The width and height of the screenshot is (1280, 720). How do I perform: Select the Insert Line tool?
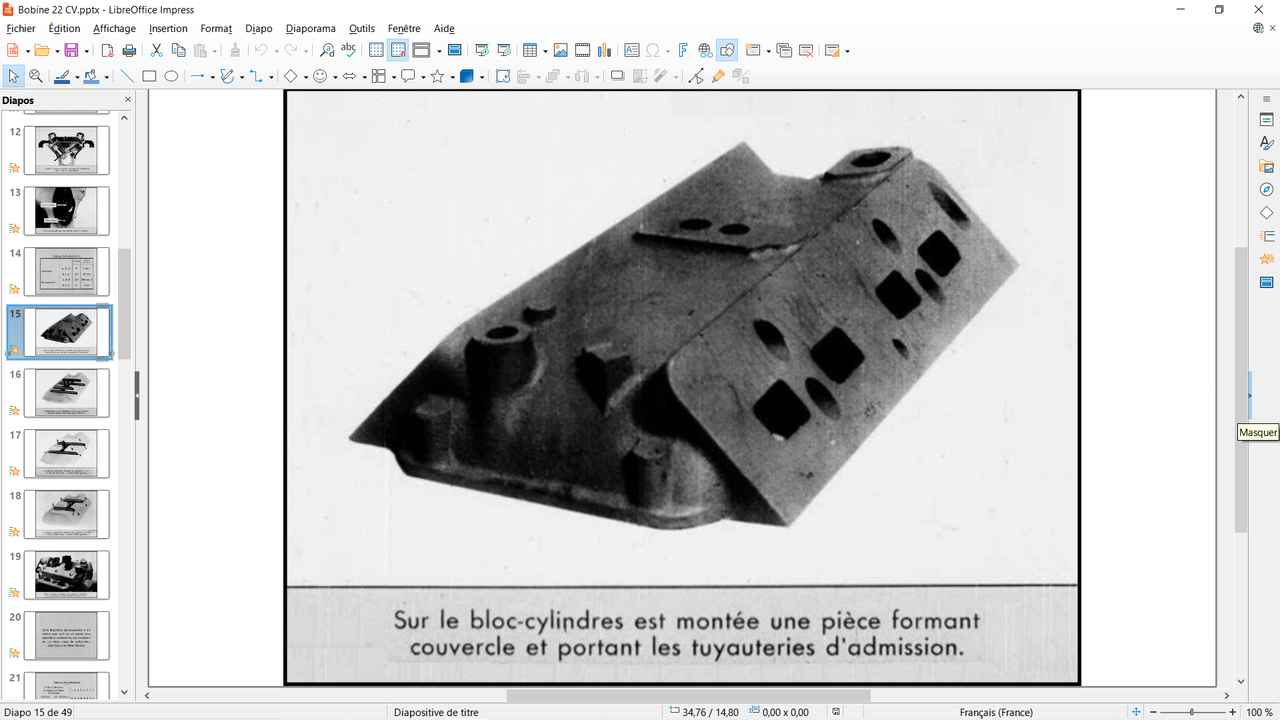[127, 76]
